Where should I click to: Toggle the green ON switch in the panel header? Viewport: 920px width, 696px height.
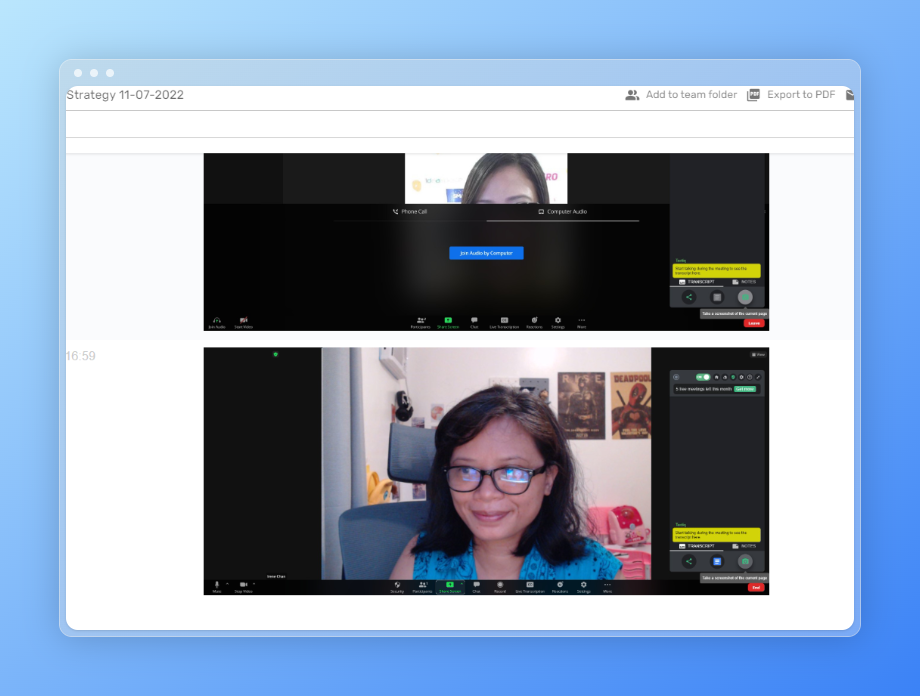[703, 377]
